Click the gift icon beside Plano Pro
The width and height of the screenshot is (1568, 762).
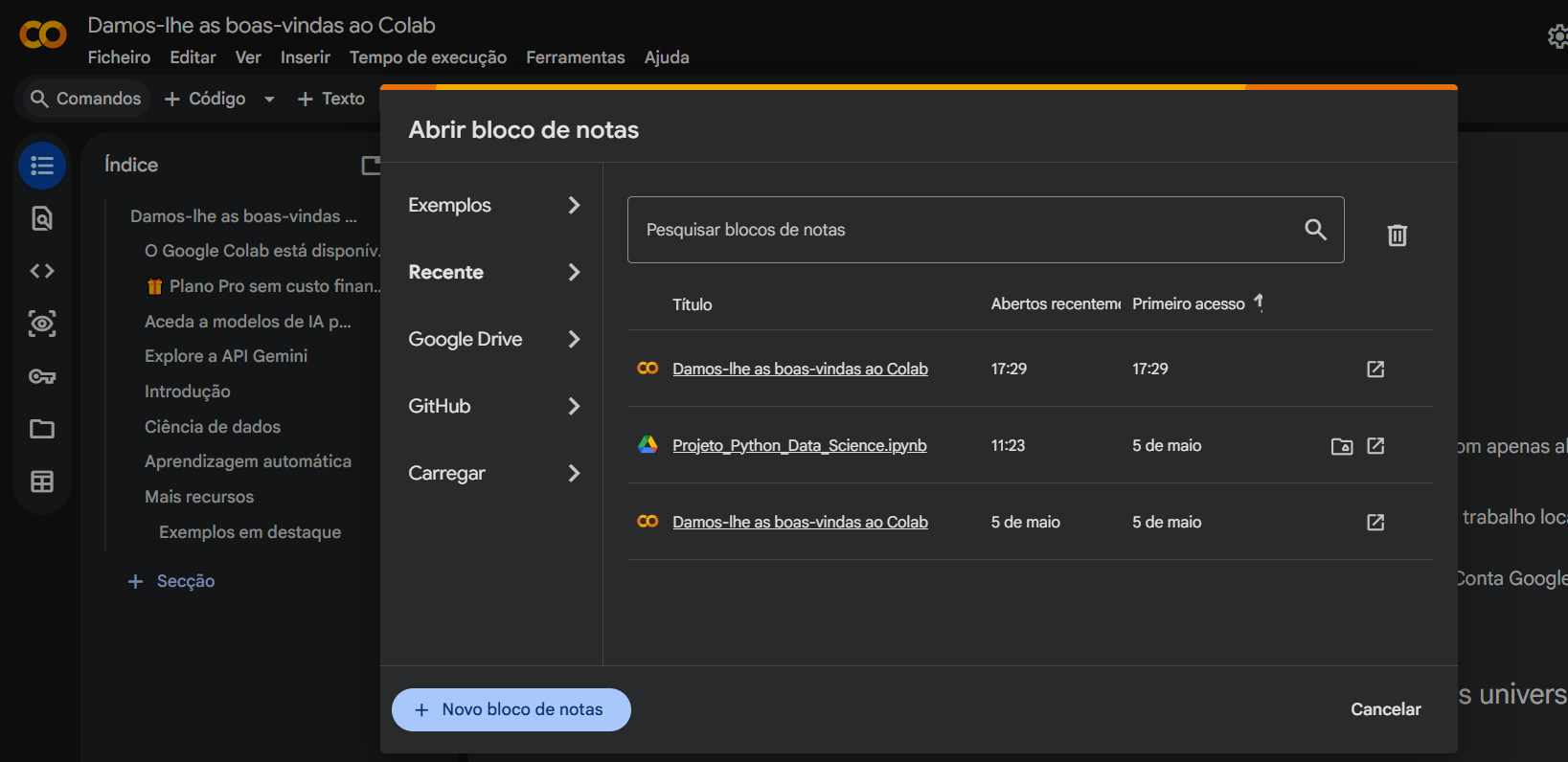154,286
